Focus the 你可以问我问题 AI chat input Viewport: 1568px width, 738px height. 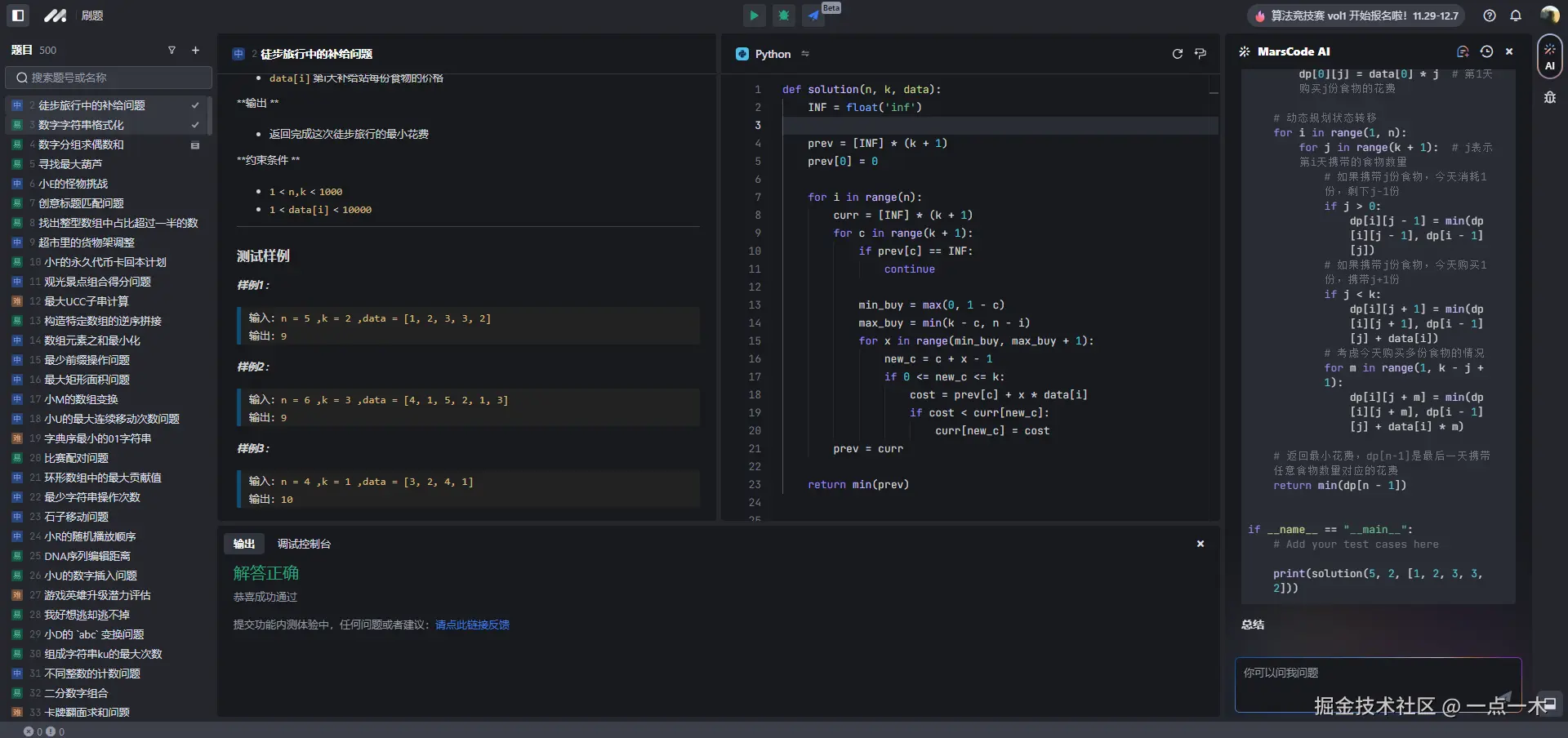click(x=1378, y=685)
